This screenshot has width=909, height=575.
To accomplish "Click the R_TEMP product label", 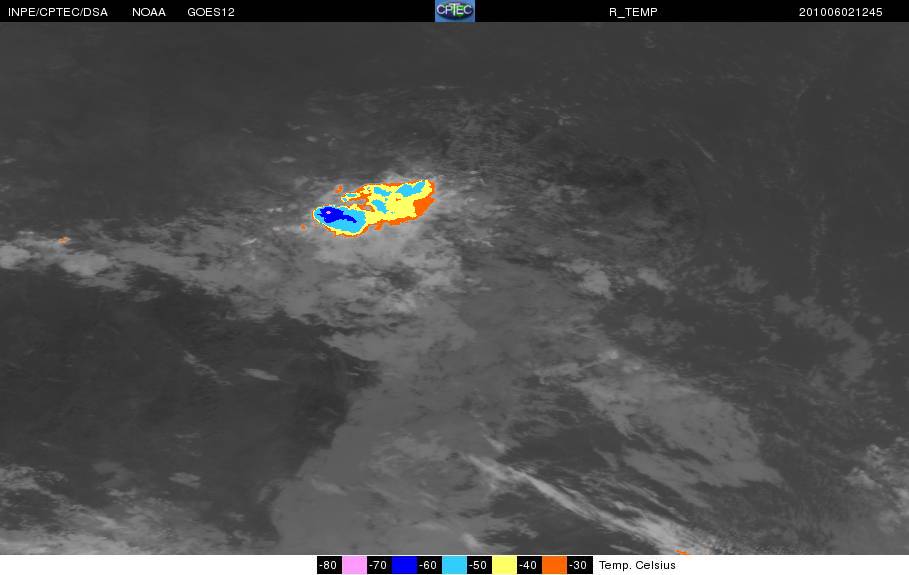I will pos(633,12).
